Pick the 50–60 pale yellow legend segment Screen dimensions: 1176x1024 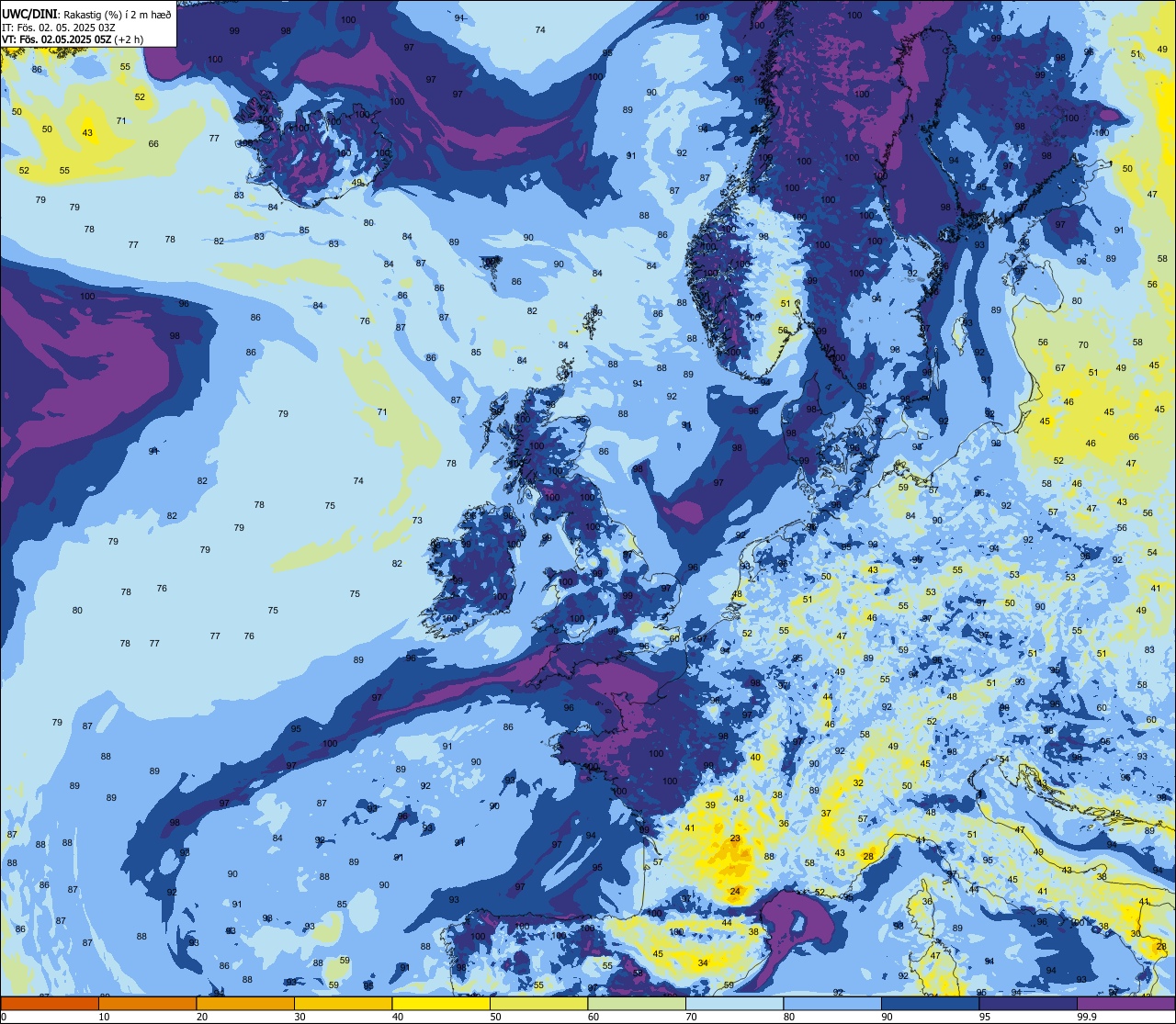(x=538, y=1004)
